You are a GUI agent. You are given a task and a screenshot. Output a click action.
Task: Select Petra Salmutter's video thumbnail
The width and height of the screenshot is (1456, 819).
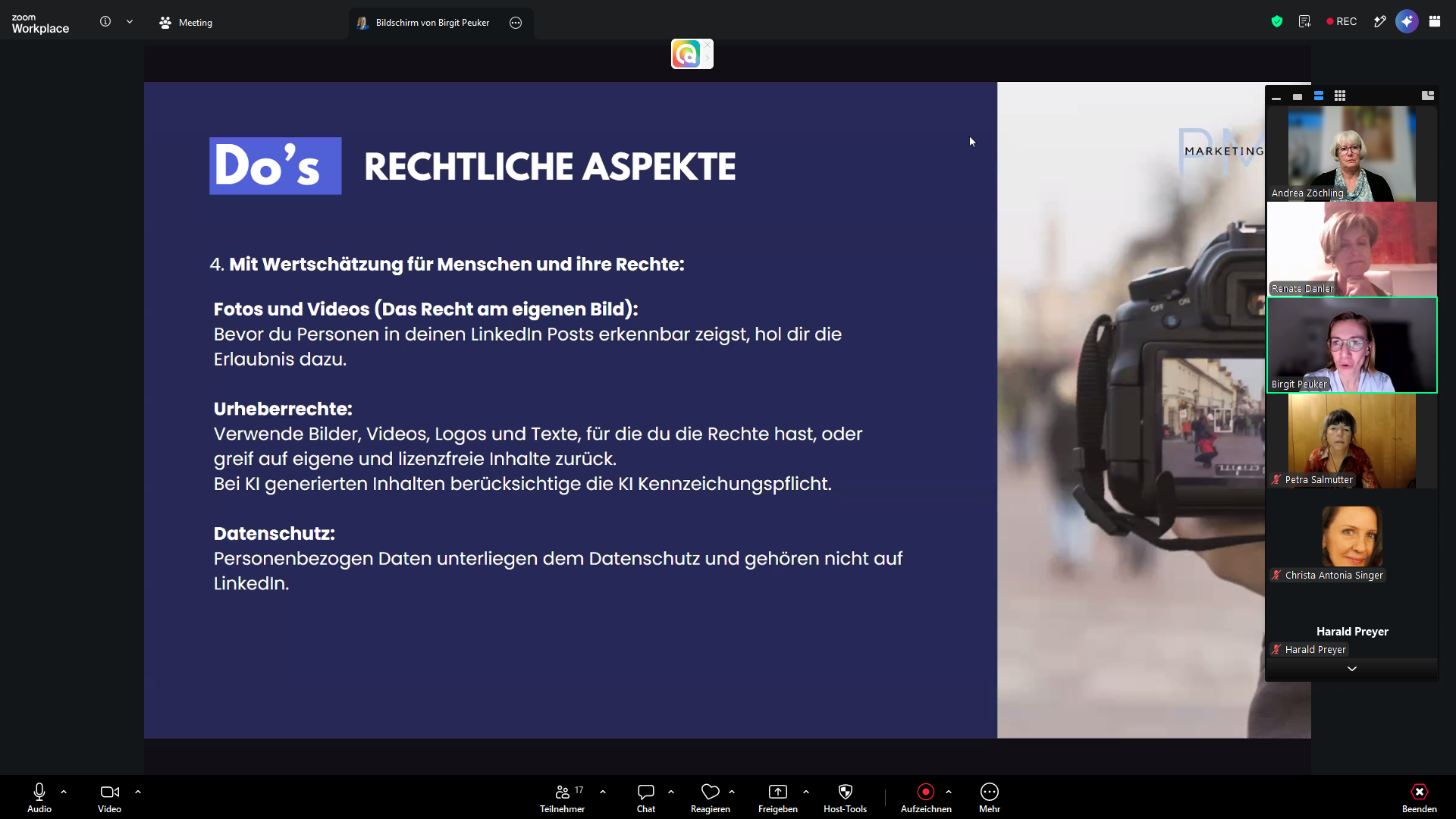pos(1351,441)
